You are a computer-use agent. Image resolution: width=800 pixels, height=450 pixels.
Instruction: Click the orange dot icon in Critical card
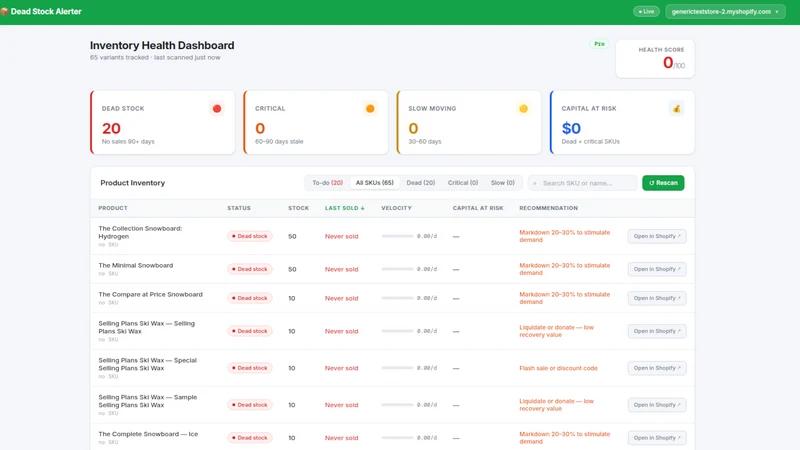point(370,109)
